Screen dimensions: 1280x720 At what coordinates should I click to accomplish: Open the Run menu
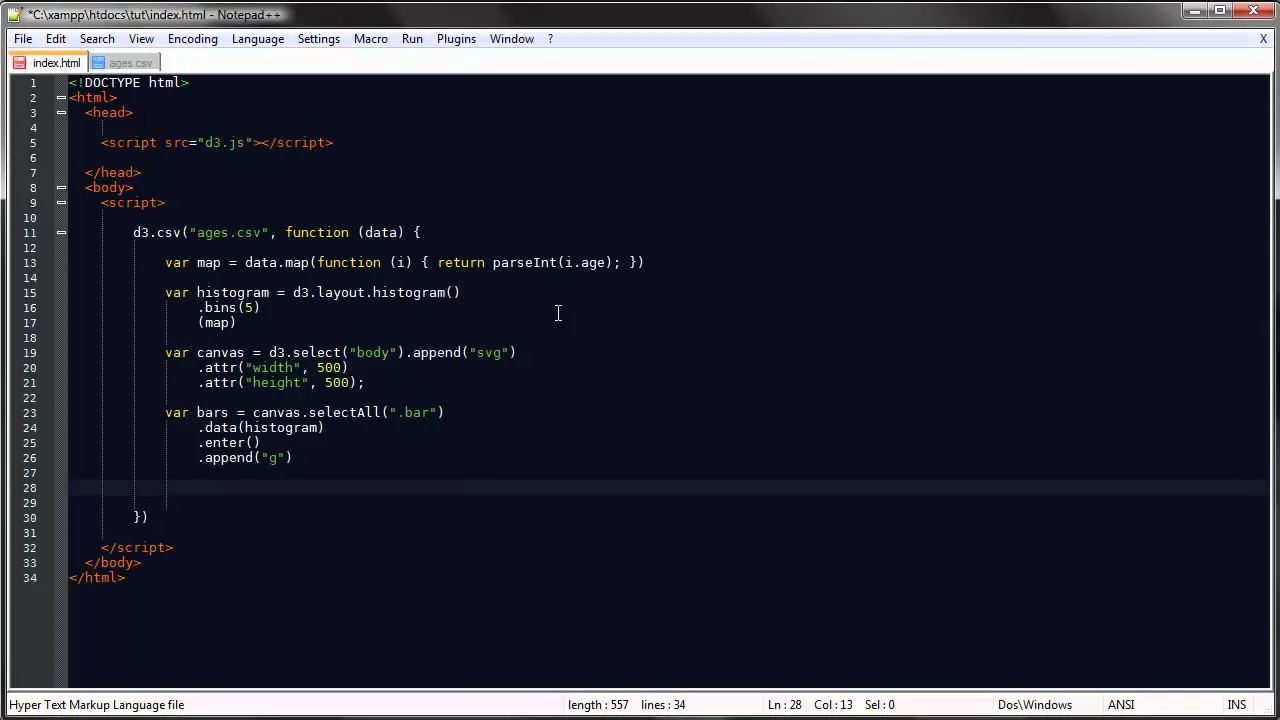(x=412, y=39)
